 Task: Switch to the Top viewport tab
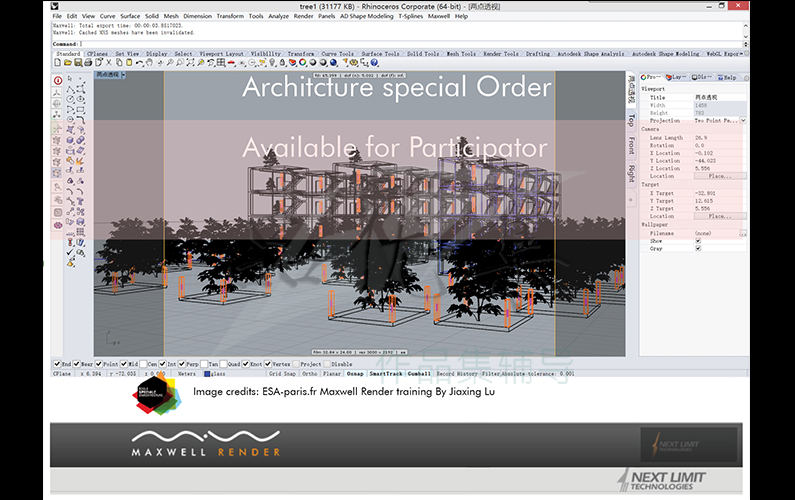tap(631, 120)
